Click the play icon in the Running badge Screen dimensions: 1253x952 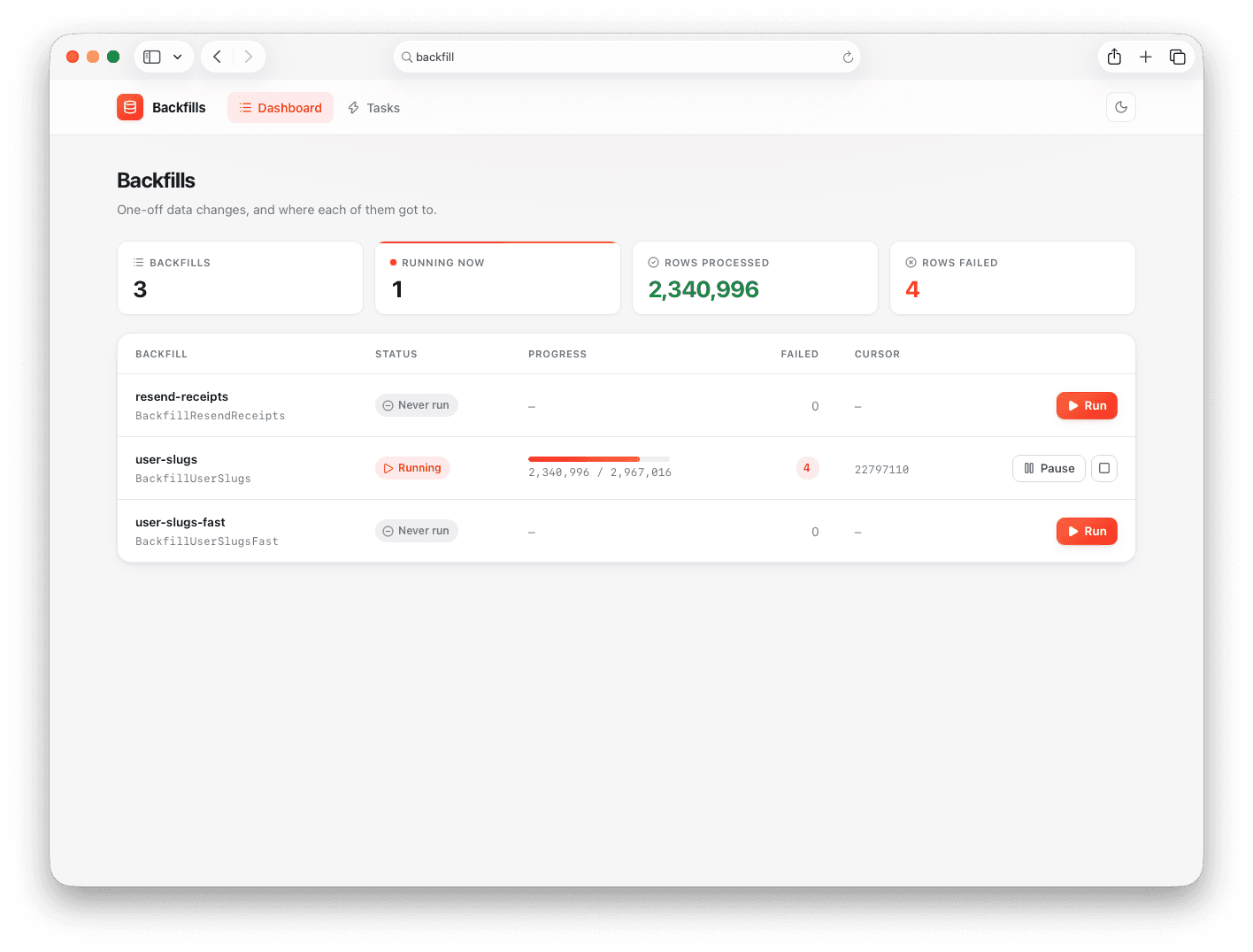[x=388, y=468]
